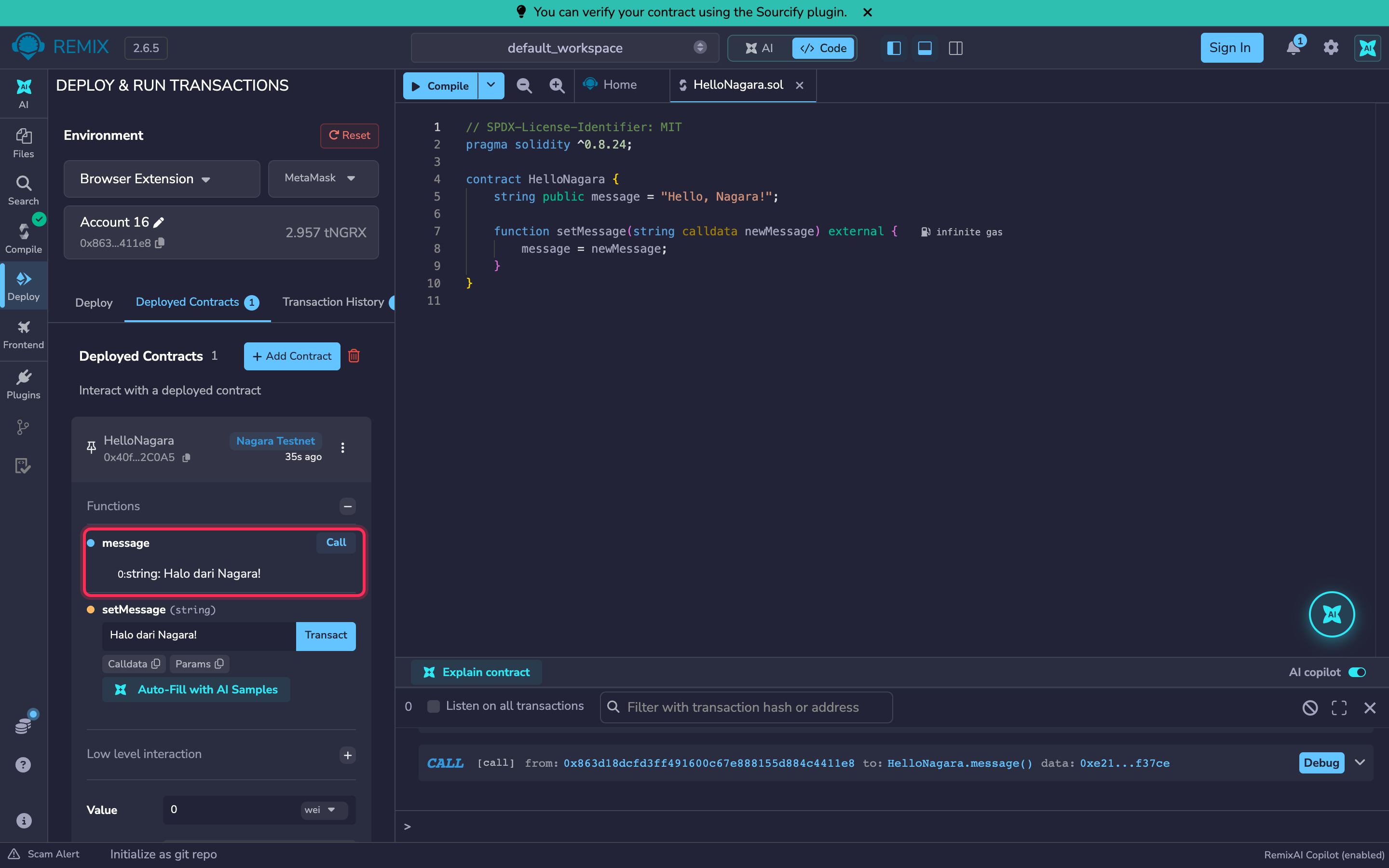1389x868 pixels.
Task: Open notifications bell icon
Action: [x=1294, y=47]
